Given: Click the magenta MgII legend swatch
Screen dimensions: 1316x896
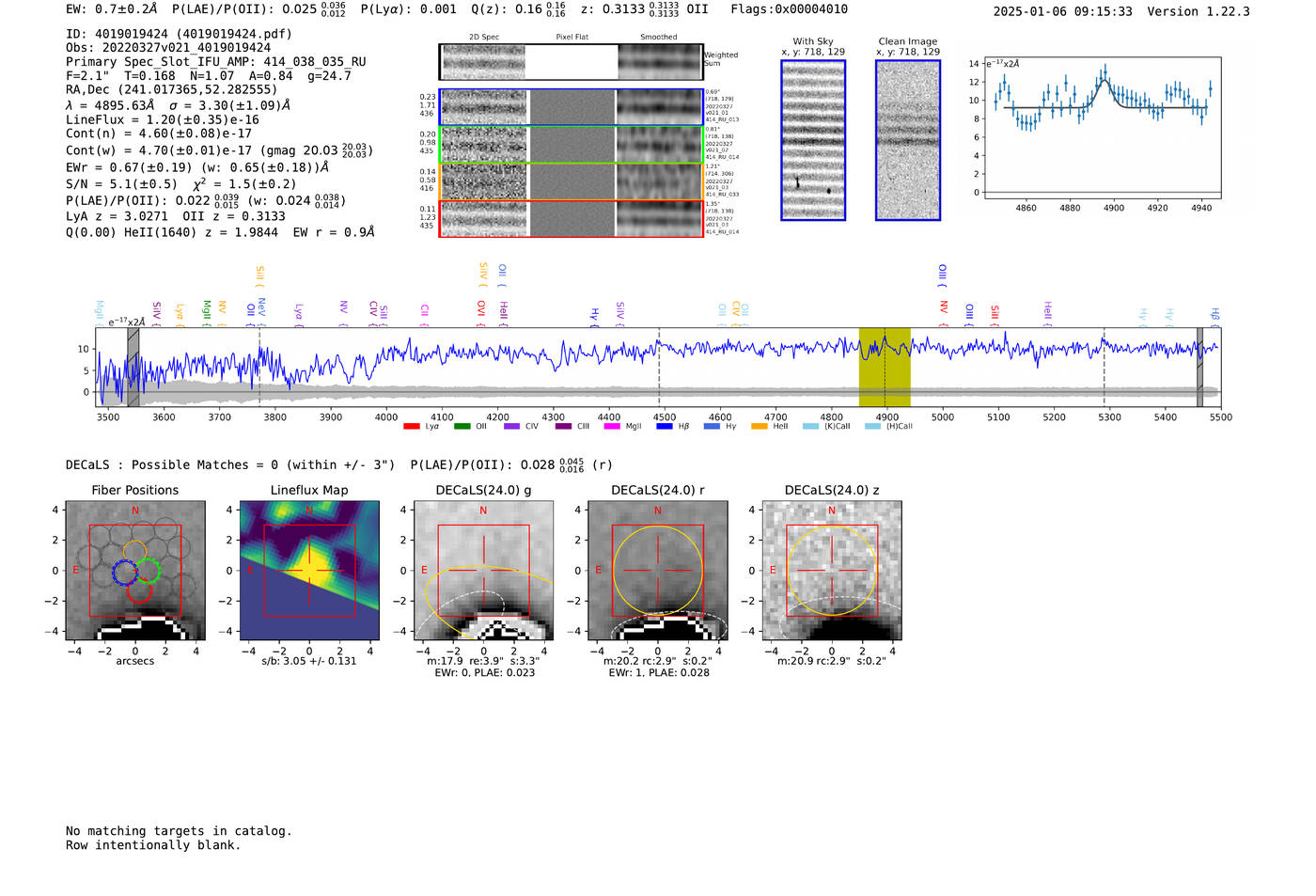Looking at the screenshot, I should pos(612,427).
